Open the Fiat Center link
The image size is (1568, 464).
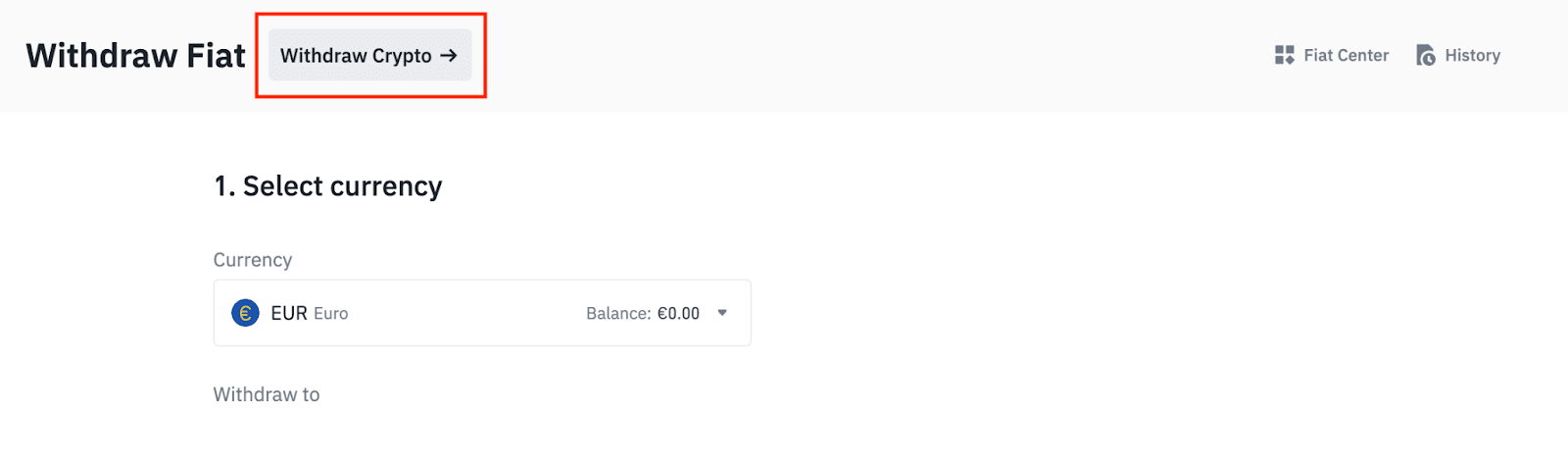pyautogui.click(x=1345, y=56)
